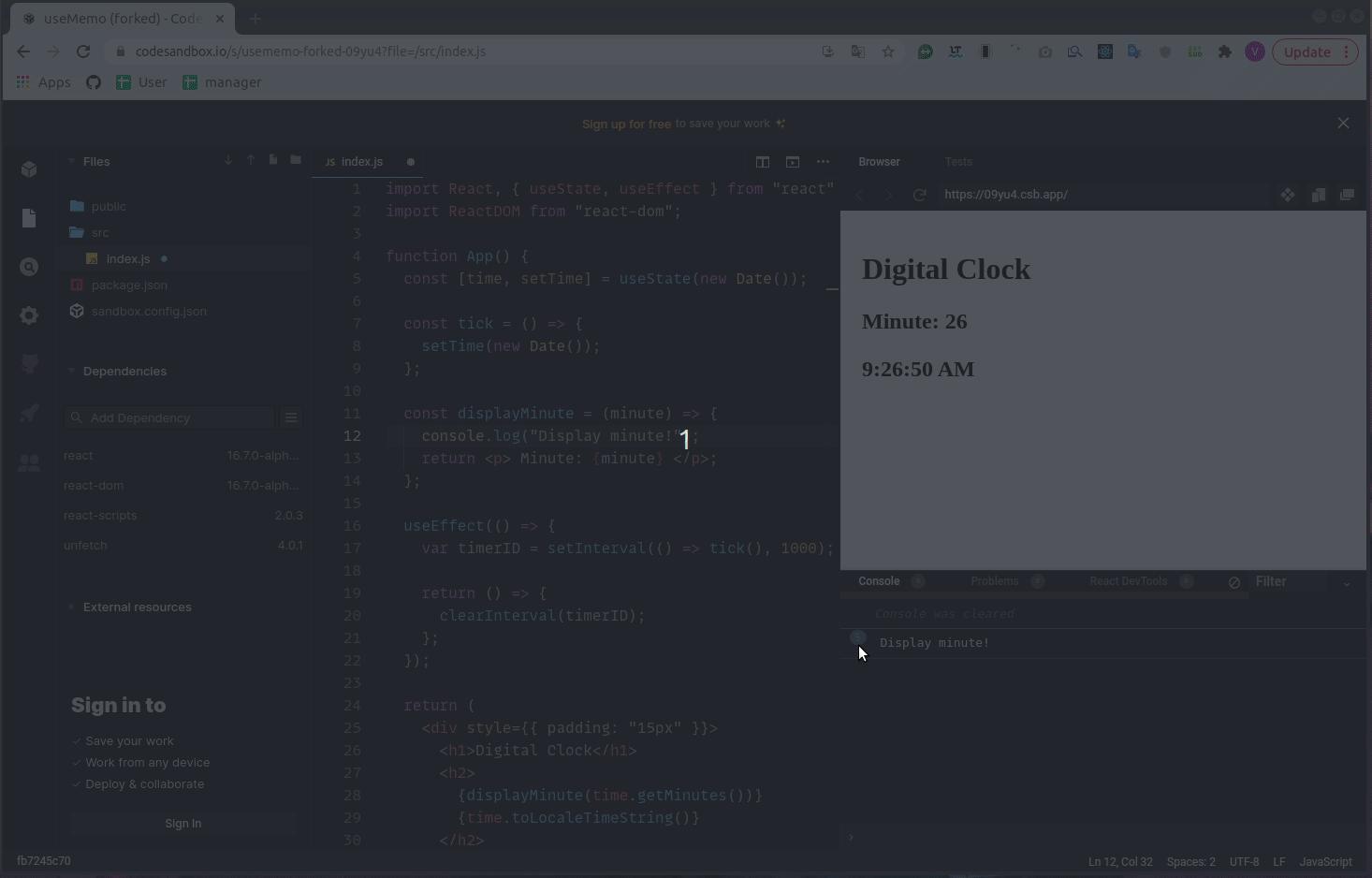Switch to the Browser tab
The height and width of the screenshot is (878, 1372).
click(879, 162)
